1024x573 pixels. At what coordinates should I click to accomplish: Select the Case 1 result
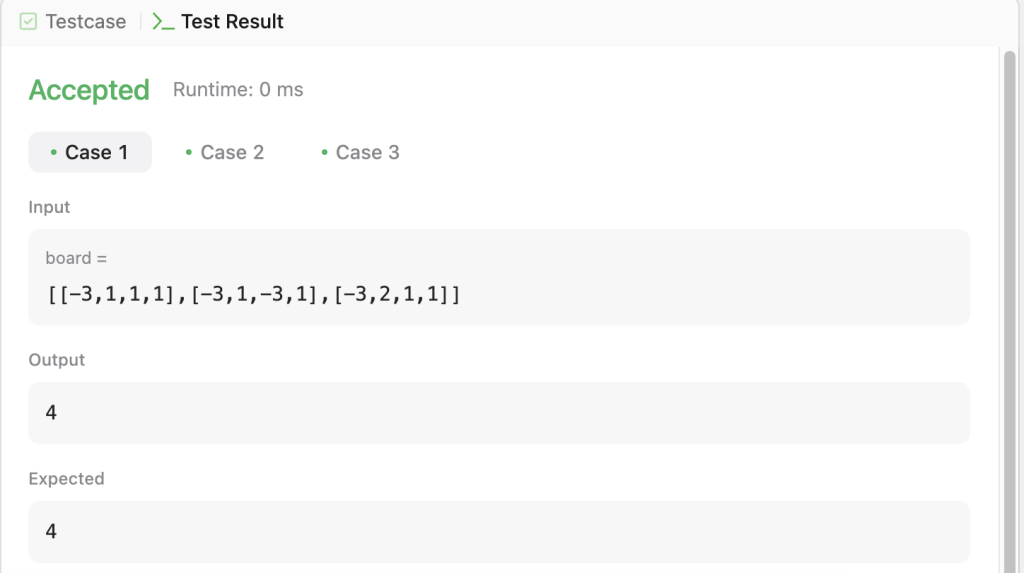click(x=90, y=152)
